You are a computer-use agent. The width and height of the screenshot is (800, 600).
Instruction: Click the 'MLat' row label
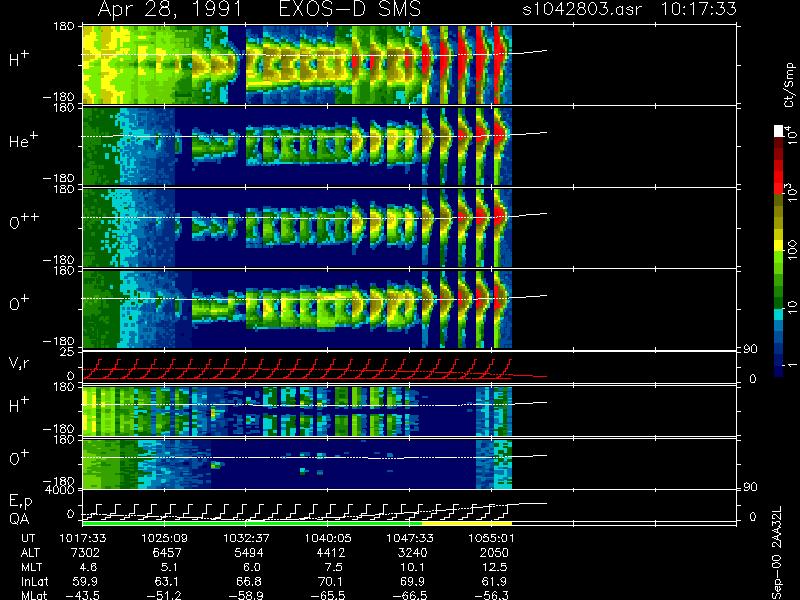(x=34, y=595)
